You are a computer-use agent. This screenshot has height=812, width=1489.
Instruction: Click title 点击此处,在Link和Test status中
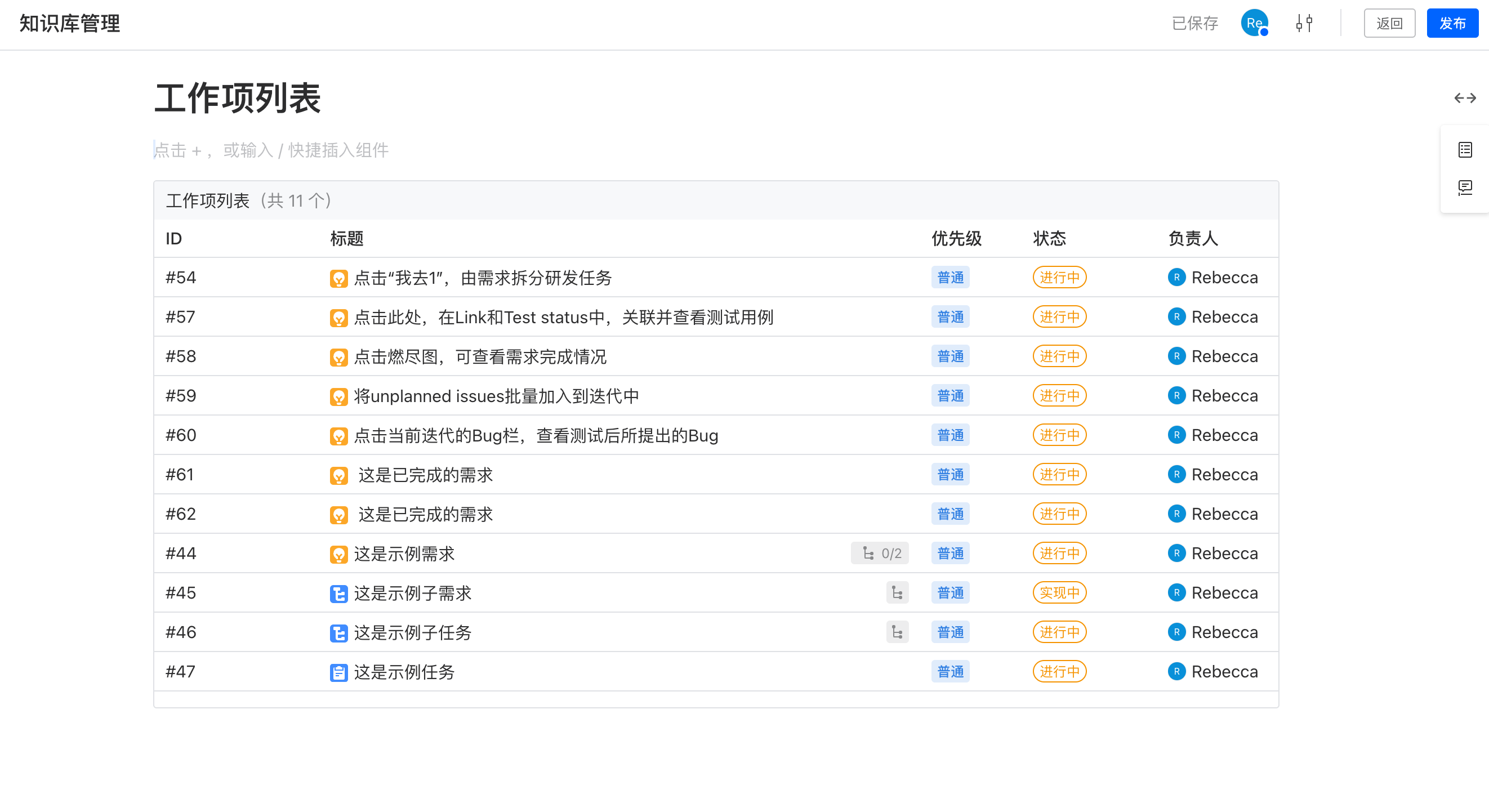coord(564,317)
